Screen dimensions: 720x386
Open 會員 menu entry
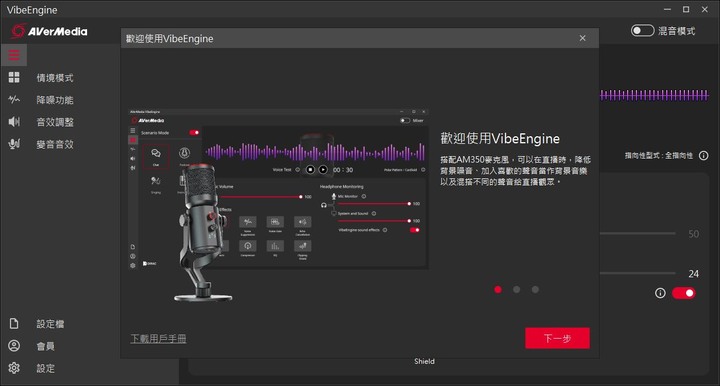[46, 346]
